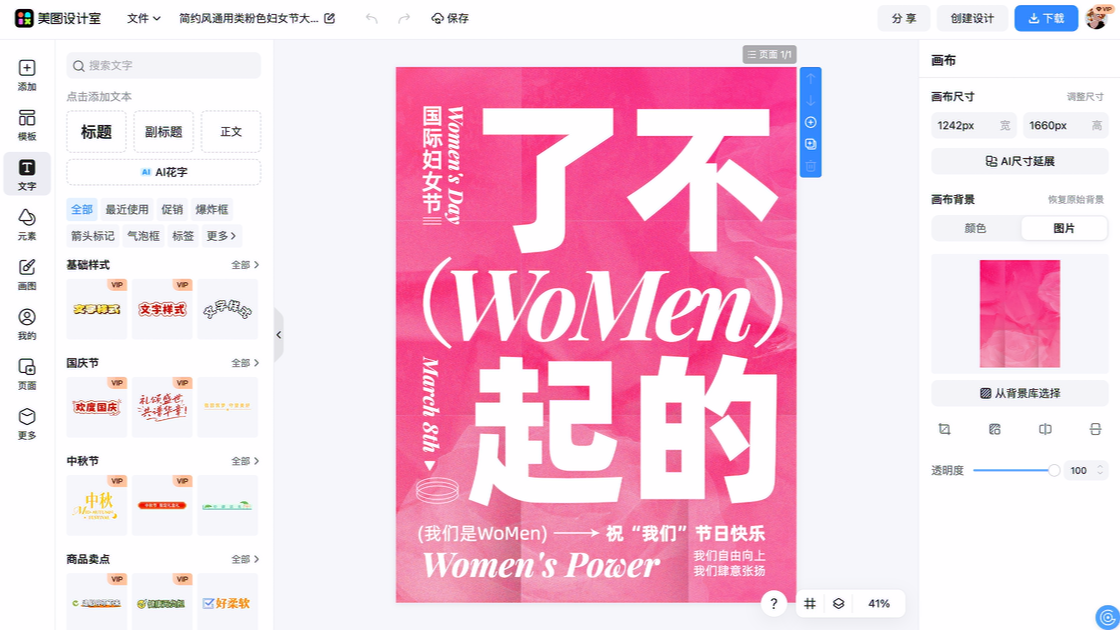1120x630 pixels.
Task: Expand 全部 for 国庆节 styles
Action: point(245,363)
